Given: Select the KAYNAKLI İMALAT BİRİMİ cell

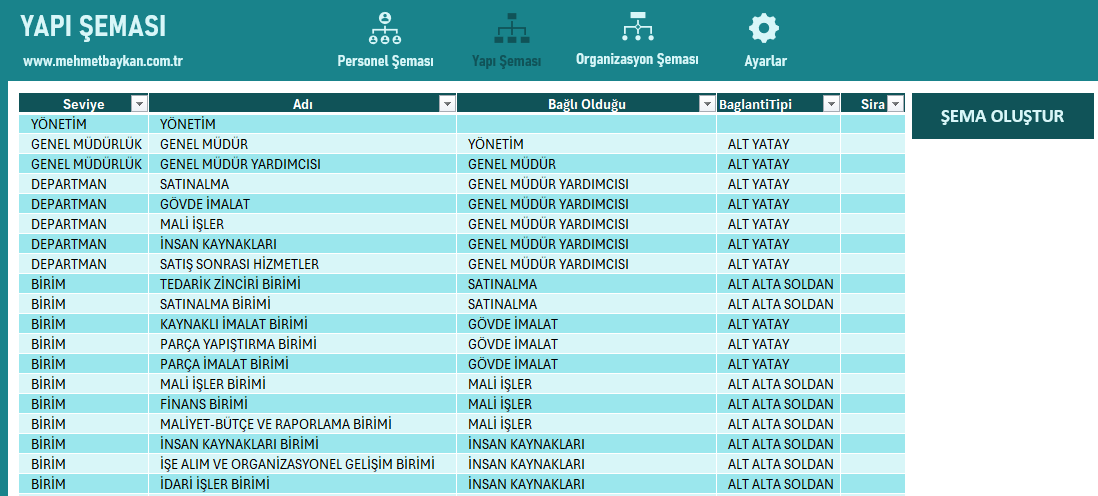Looking at the screenshot, I should tap(303, 324).
